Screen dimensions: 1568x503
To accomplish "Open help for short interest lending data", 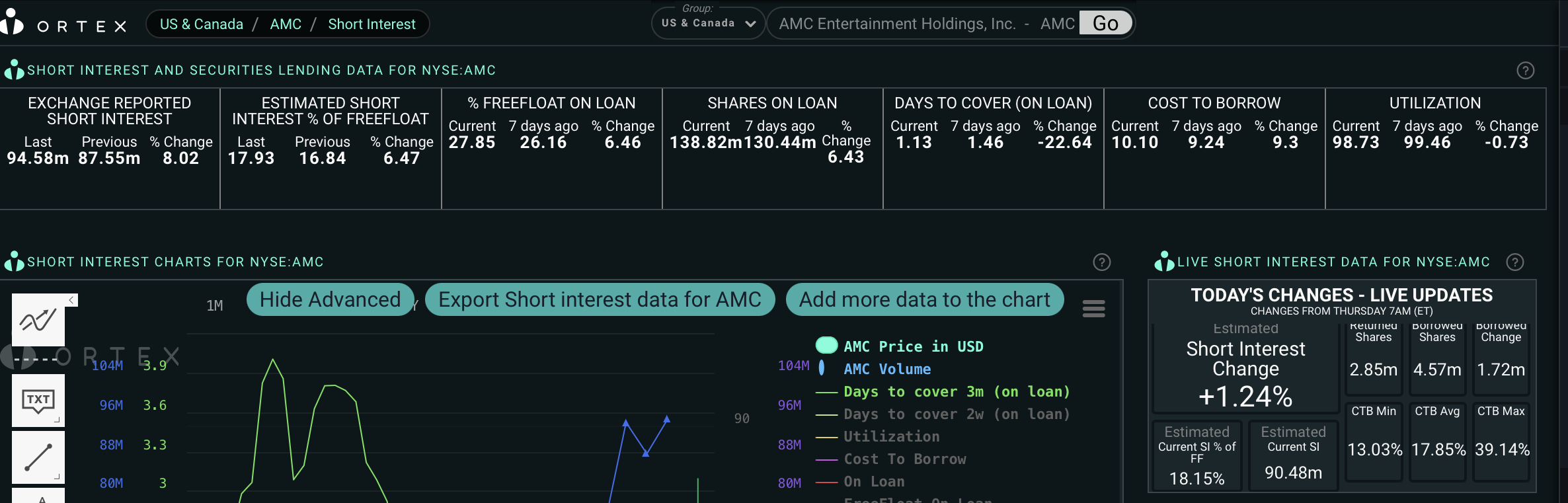I will [x=1525, y=71].
